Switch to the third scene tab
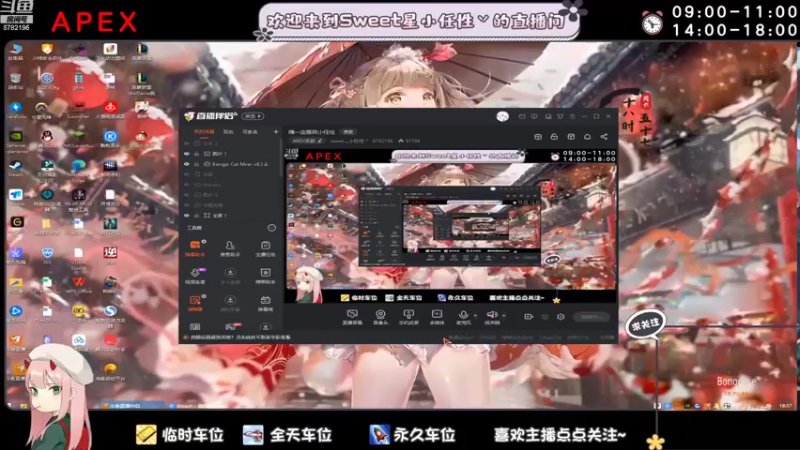Image resolution: width=800 pixels, height=450 pixels. click(249, 132)
